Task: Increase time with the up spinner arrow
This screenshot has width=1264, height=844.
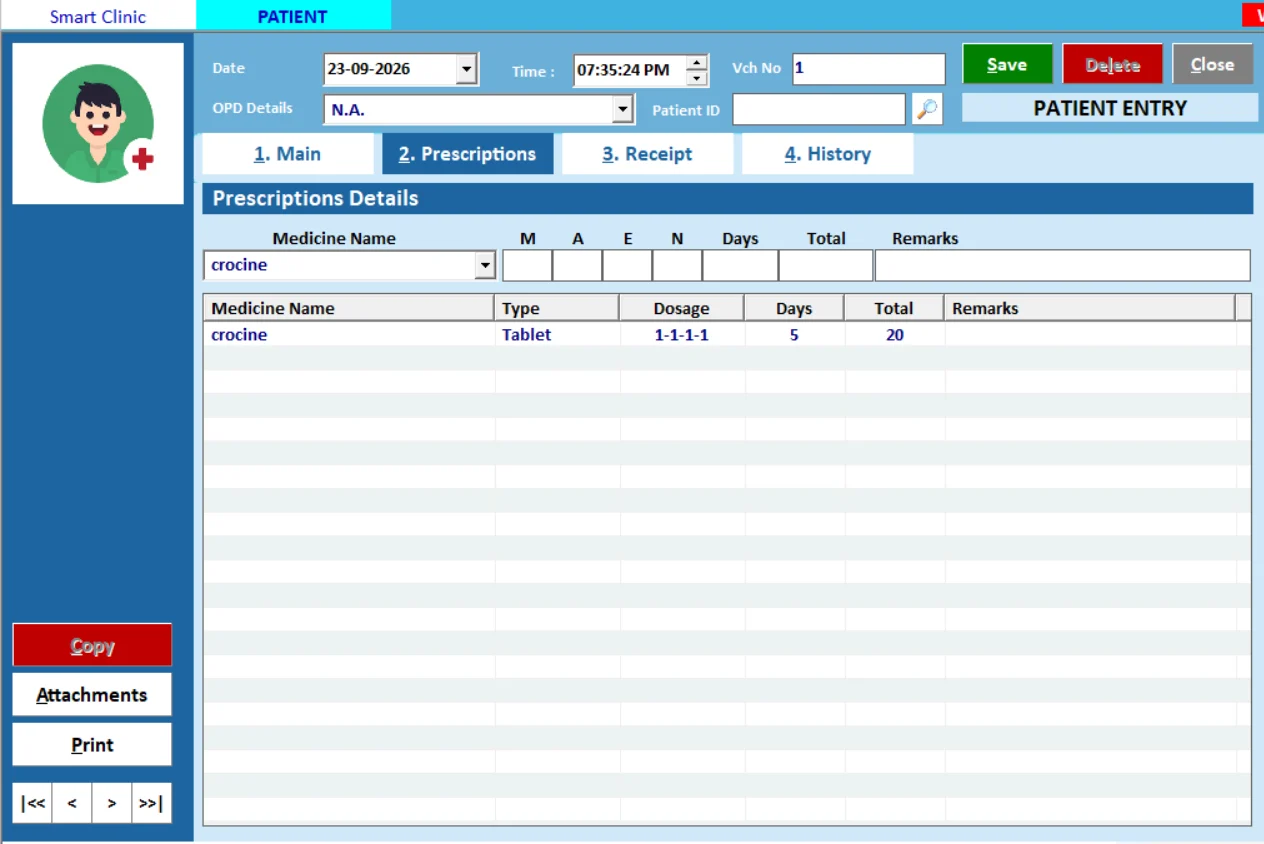Action: tap(697, 62)
